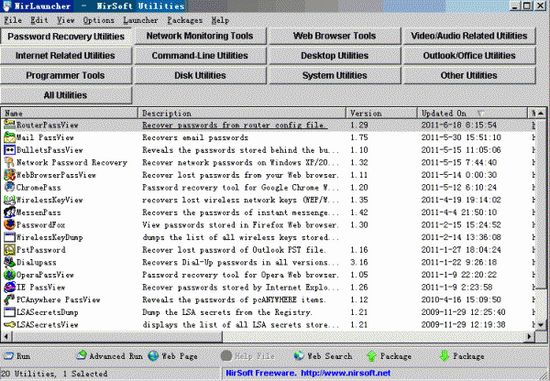Click the WirelessKeyDump window icon
550x381 pixels.
coord(9,237)
